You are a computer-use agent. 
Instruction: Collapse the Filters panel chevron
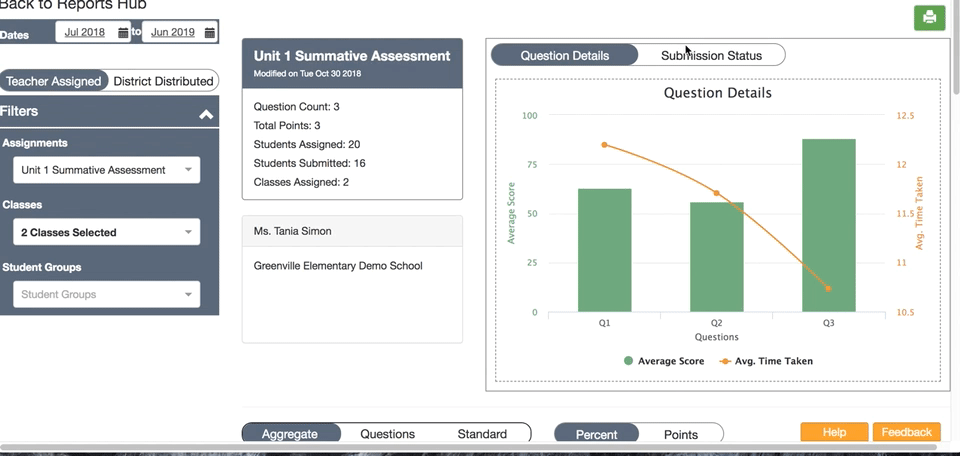[x=206, y=114]
